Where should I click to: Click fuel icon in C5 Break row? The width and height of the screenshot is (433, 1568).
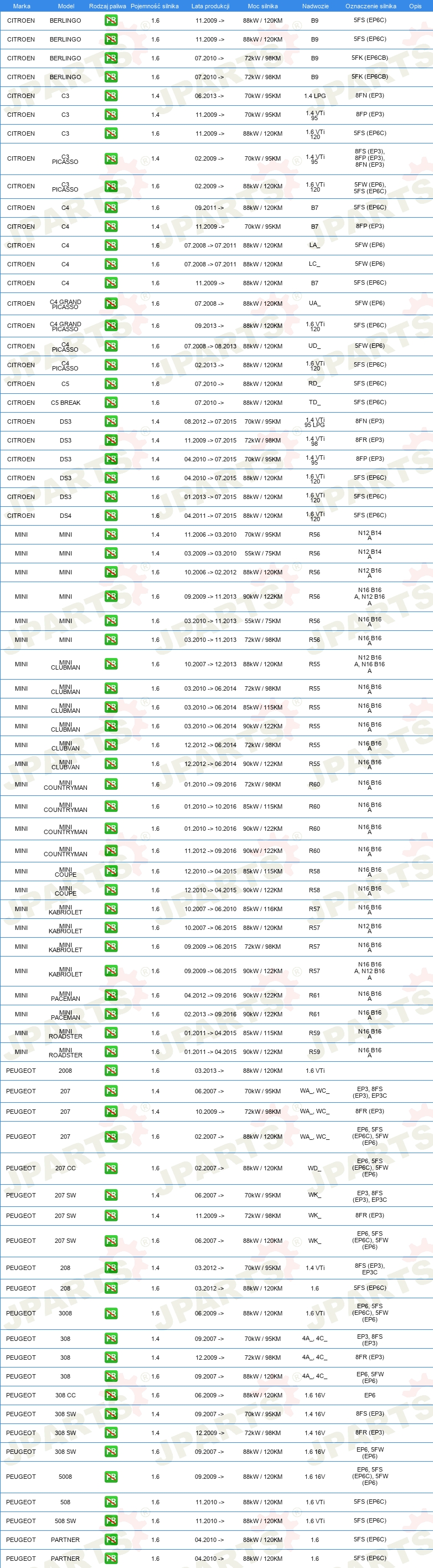point(111,403)
